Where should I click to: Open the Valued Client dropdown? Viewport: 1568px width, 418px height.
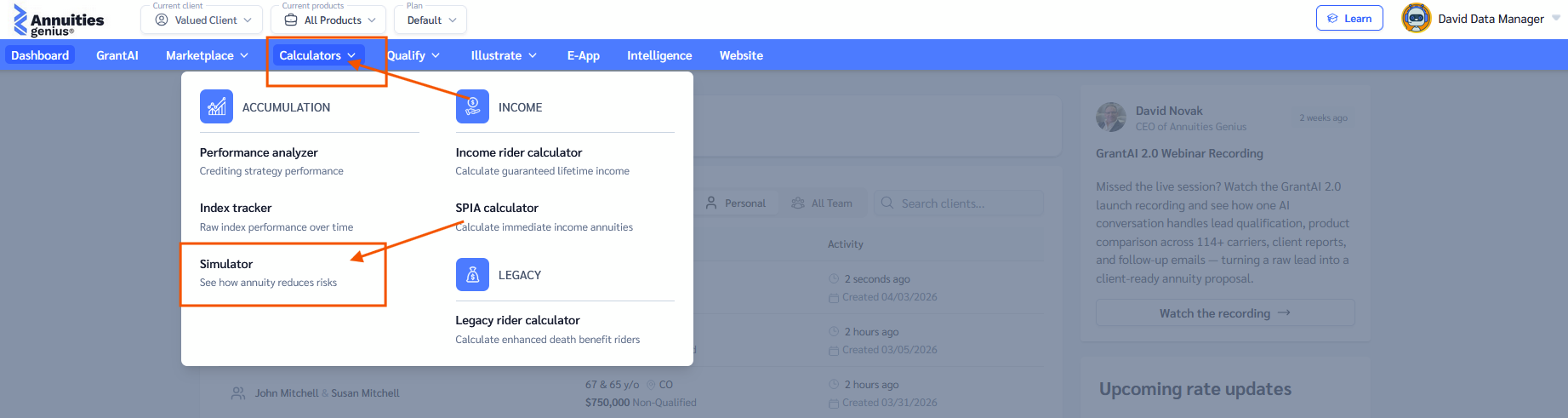tap(203, 20)
